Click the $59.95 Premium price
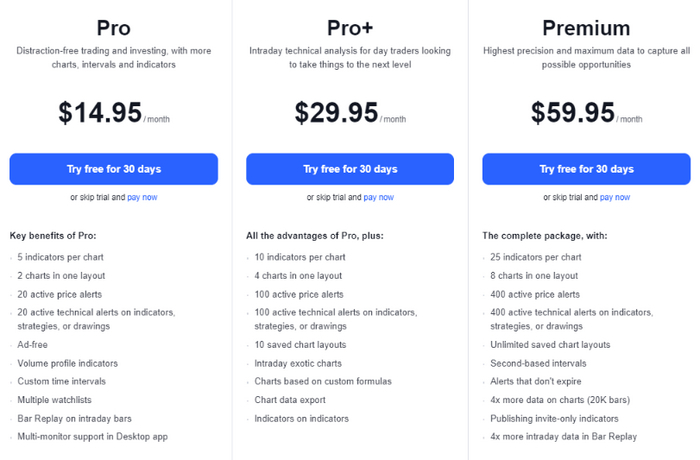Viewport: 700px width, 460px height. 572,112
